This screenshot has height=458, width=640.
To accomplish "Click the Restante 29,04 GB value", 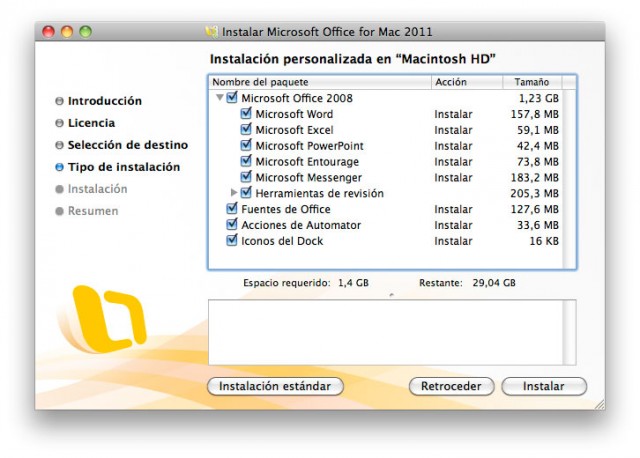I will click(494, 283).
